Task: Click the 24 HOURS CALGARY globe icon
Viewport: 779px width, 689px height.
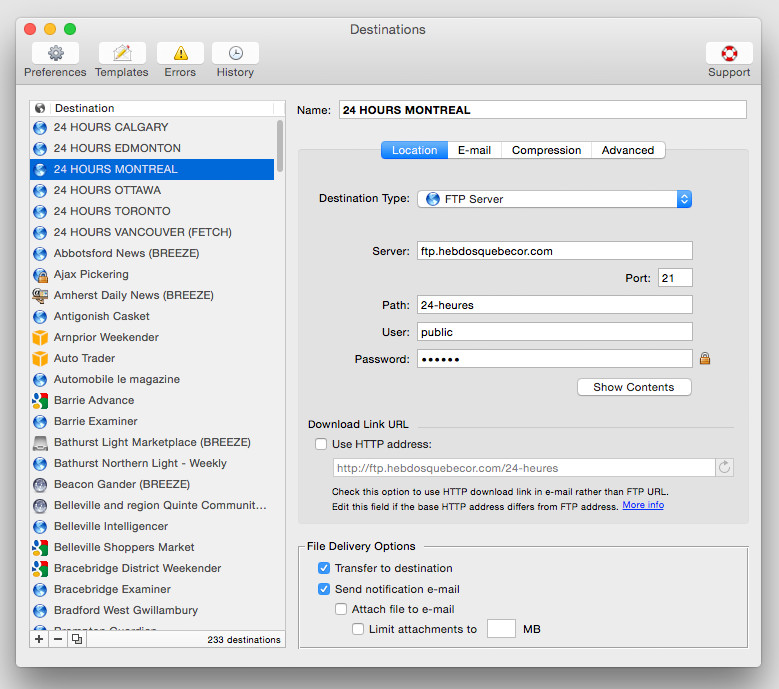Action: [x=40, y=128]
